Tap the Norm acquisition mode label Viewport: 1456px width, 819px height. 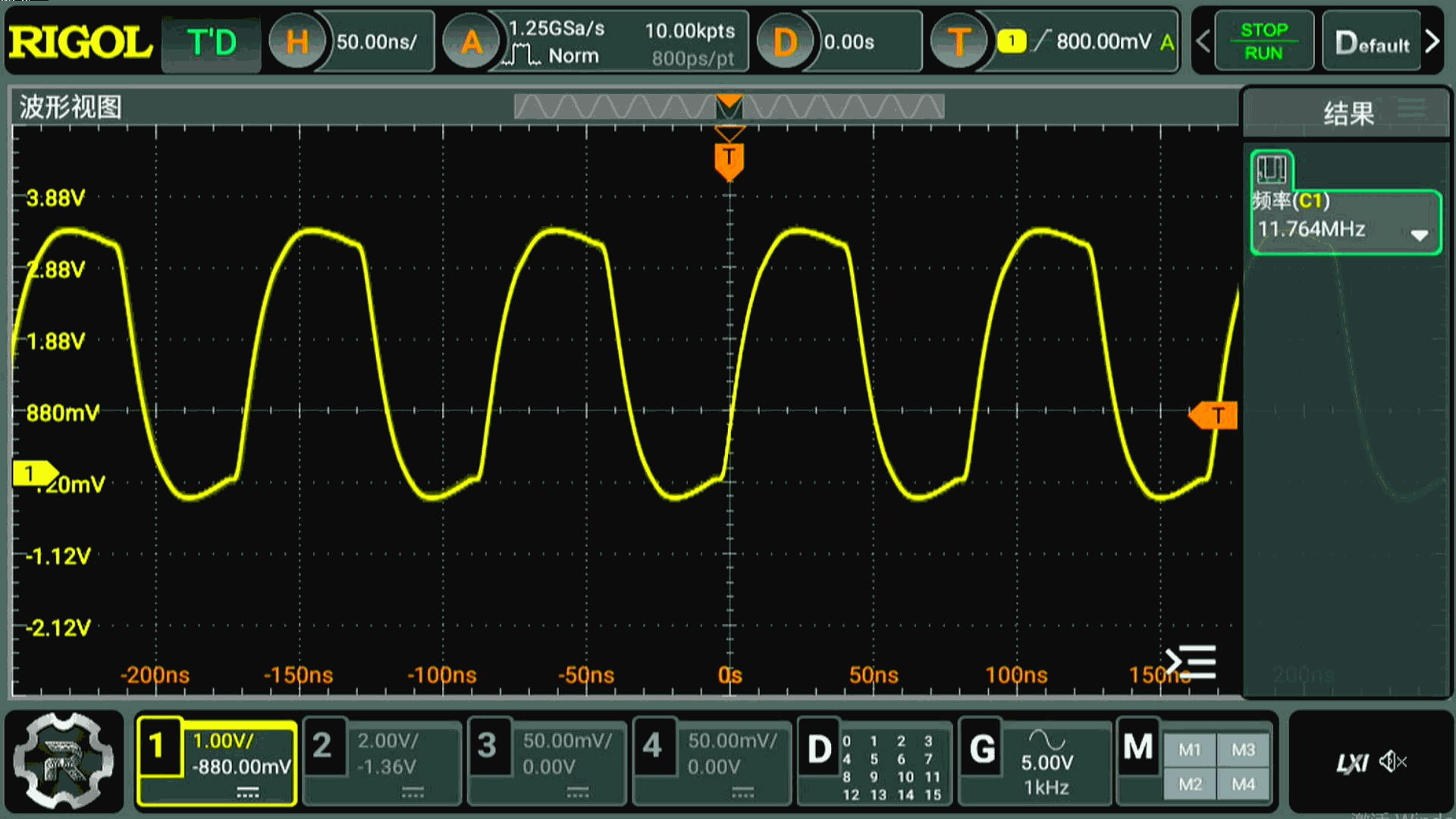pos(573,55)
